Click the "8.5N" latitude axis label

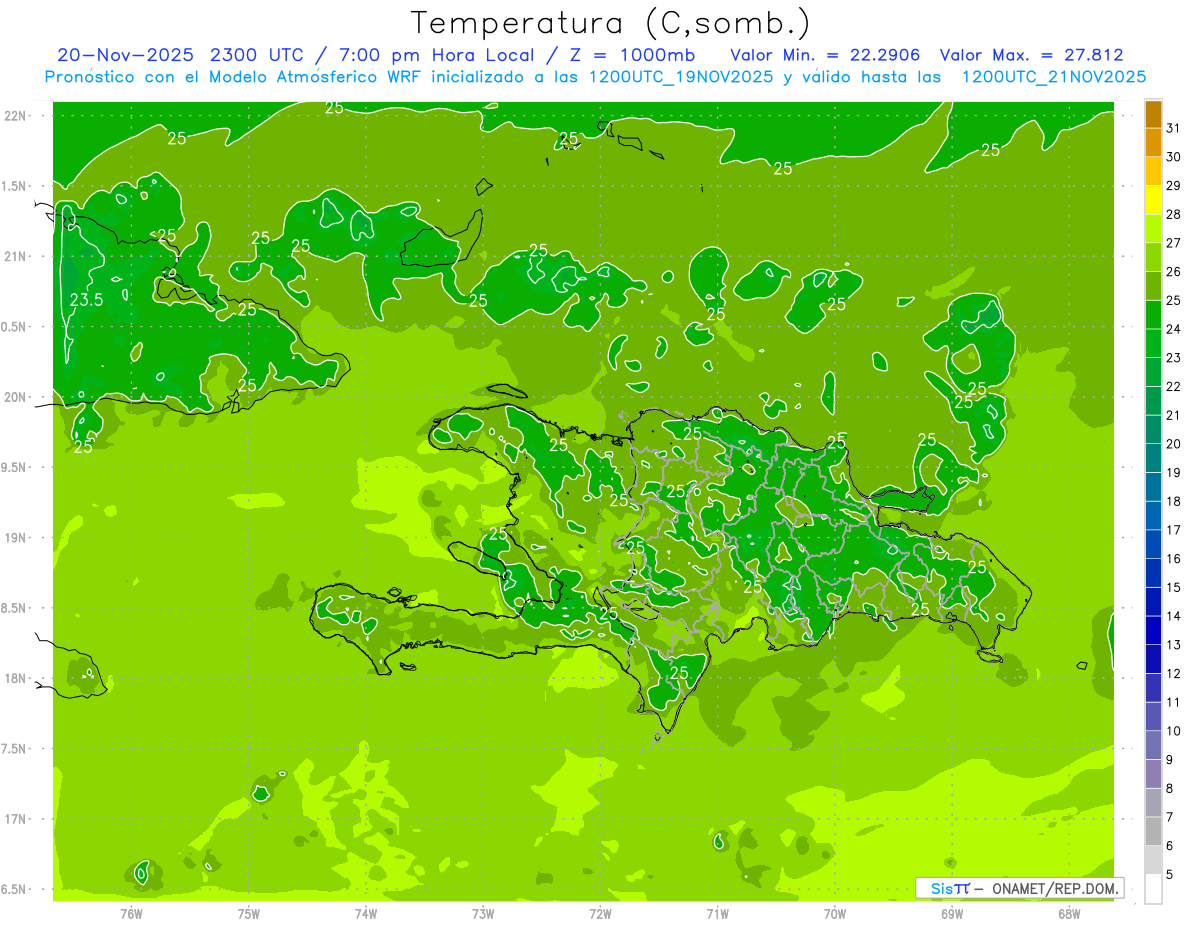pos(15,608)
